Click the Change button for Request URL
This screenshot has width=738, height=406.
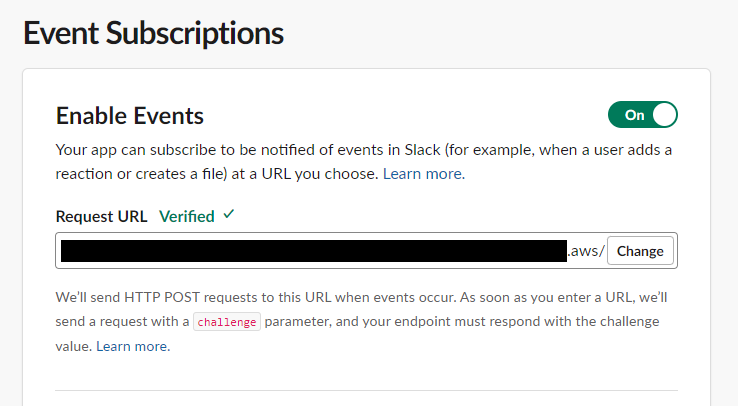tap(640, 251)
